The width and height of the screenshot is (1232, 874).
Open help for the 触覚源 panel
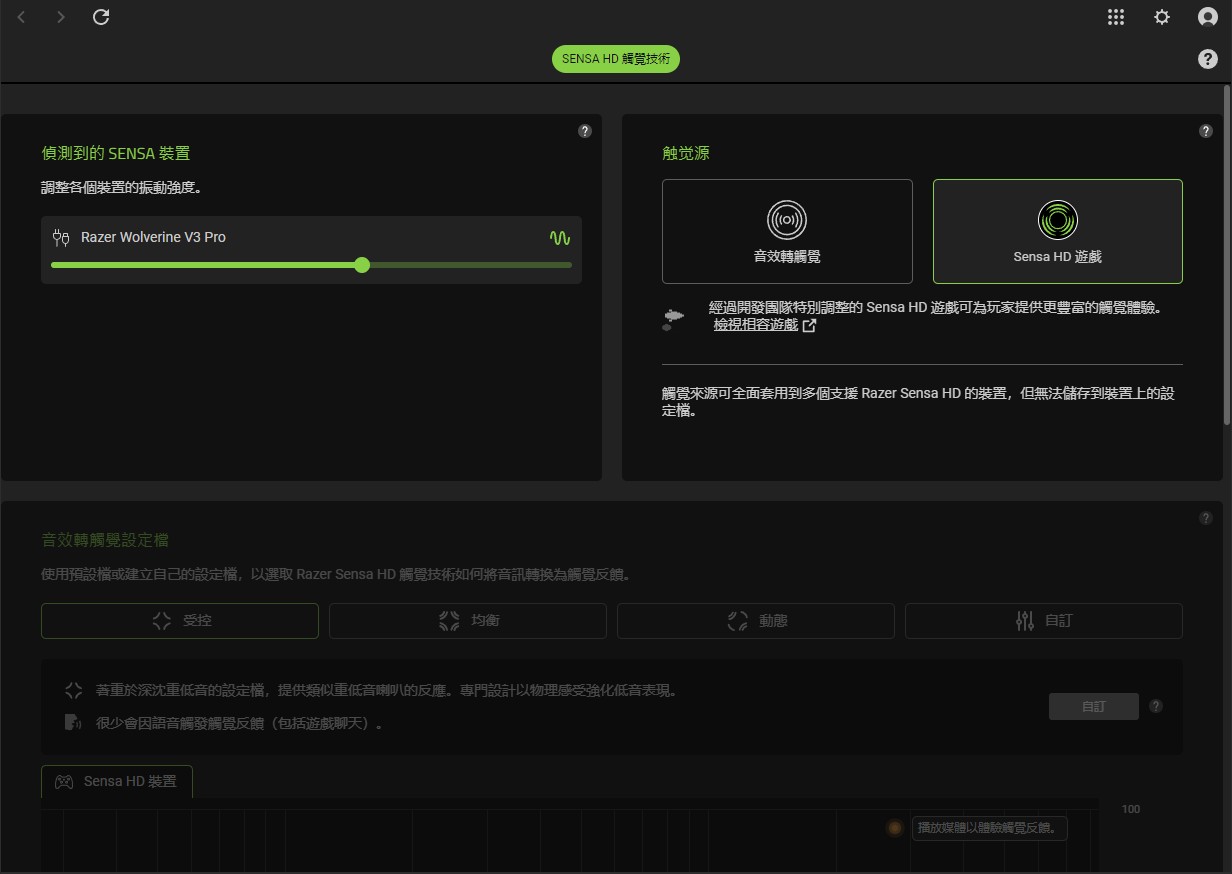click(x=1205, y=131)
